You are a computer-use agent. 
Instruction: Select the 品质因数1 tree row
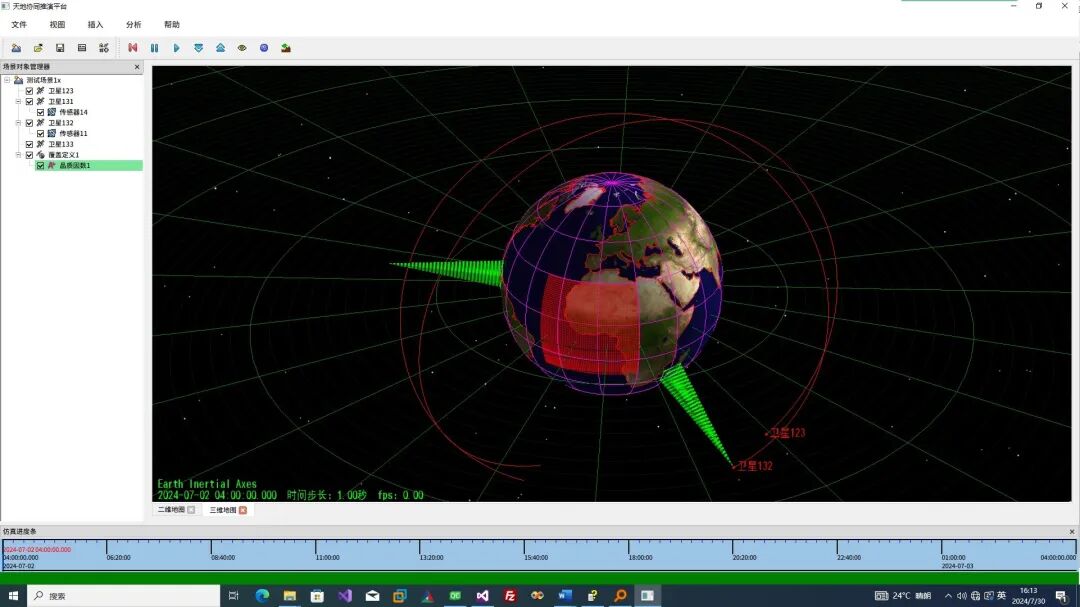[x=89, y=165]
